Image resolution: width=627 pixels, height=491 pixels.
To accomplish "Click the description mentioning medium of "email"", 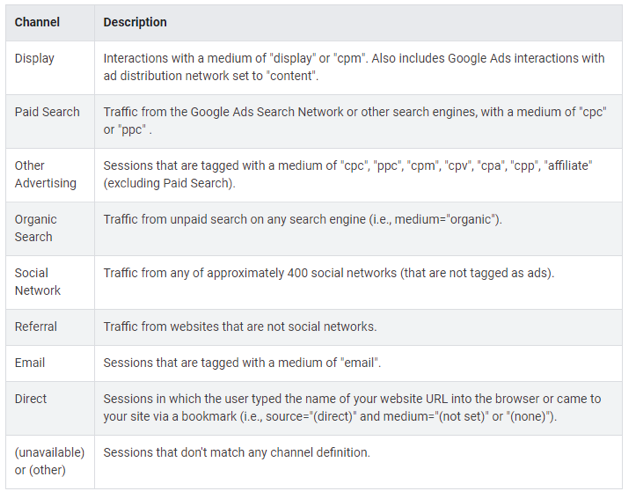I will point(242,362).
